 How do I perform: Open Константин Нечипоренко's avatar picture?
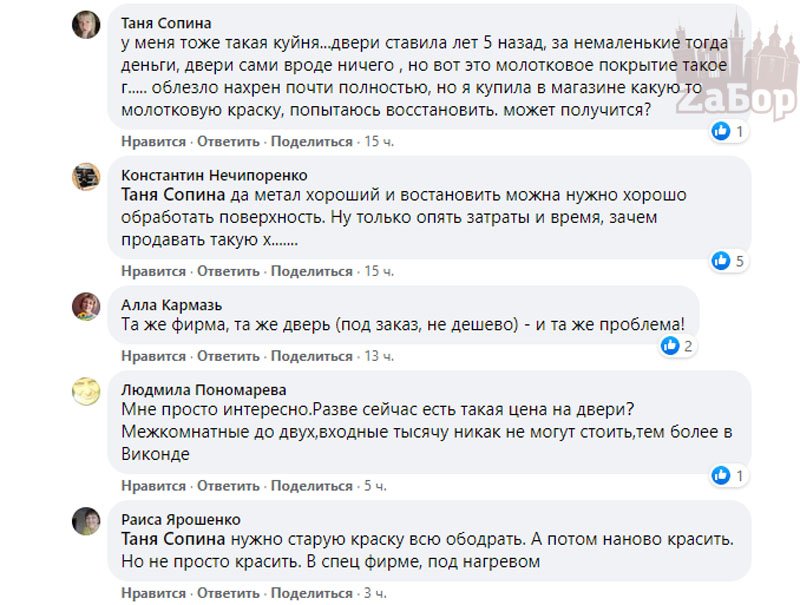[x=86, y=178]
